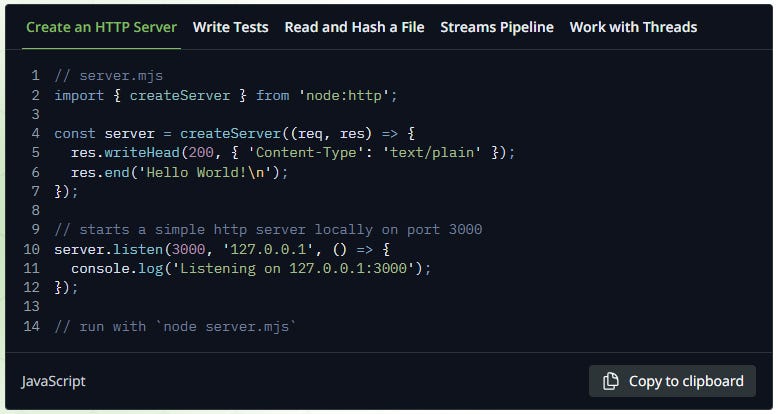This screenshot has width=778, height=414.
Task: Click the 'Hello World!\n' string
Action: pyautogui.click(x=205, y=172)
